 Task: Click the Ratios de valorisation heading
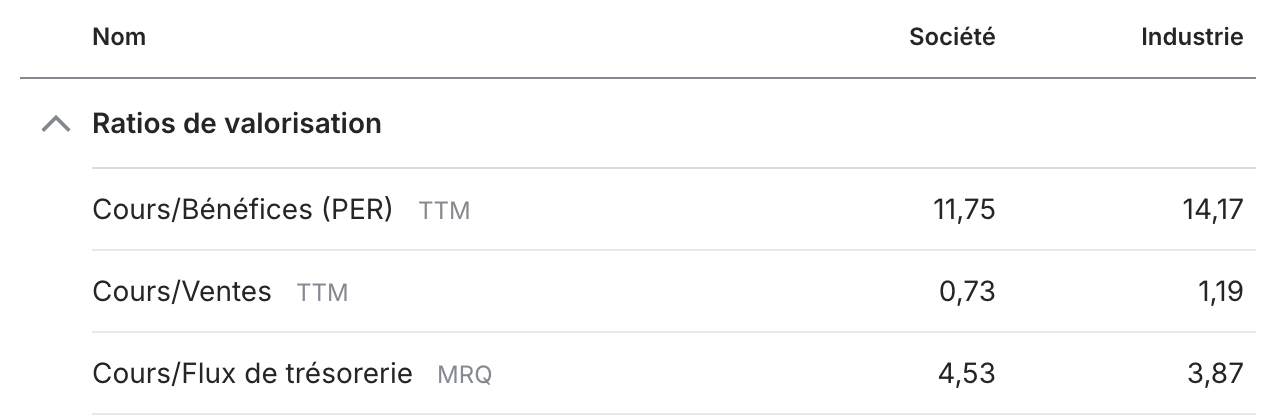pos(237,124)
